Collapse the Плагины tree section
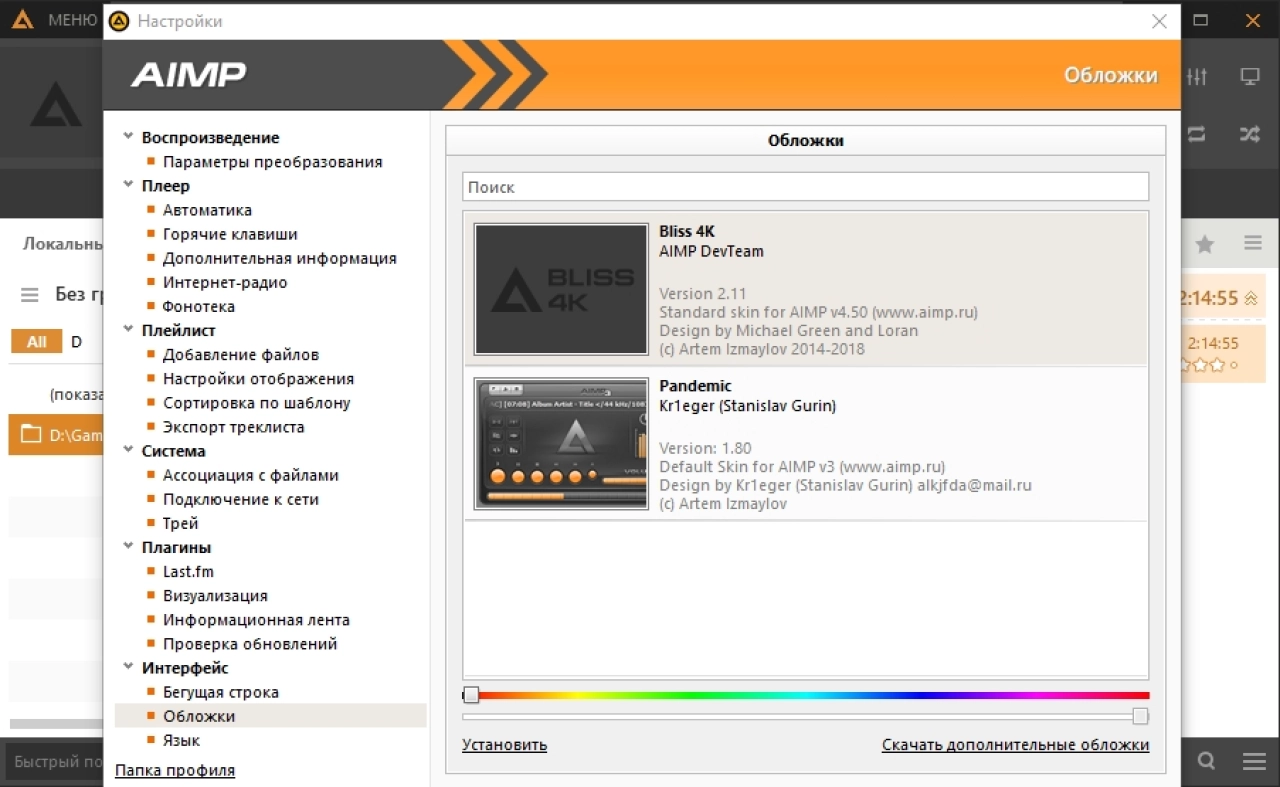The image size is (1280, 787). point(128,547)
